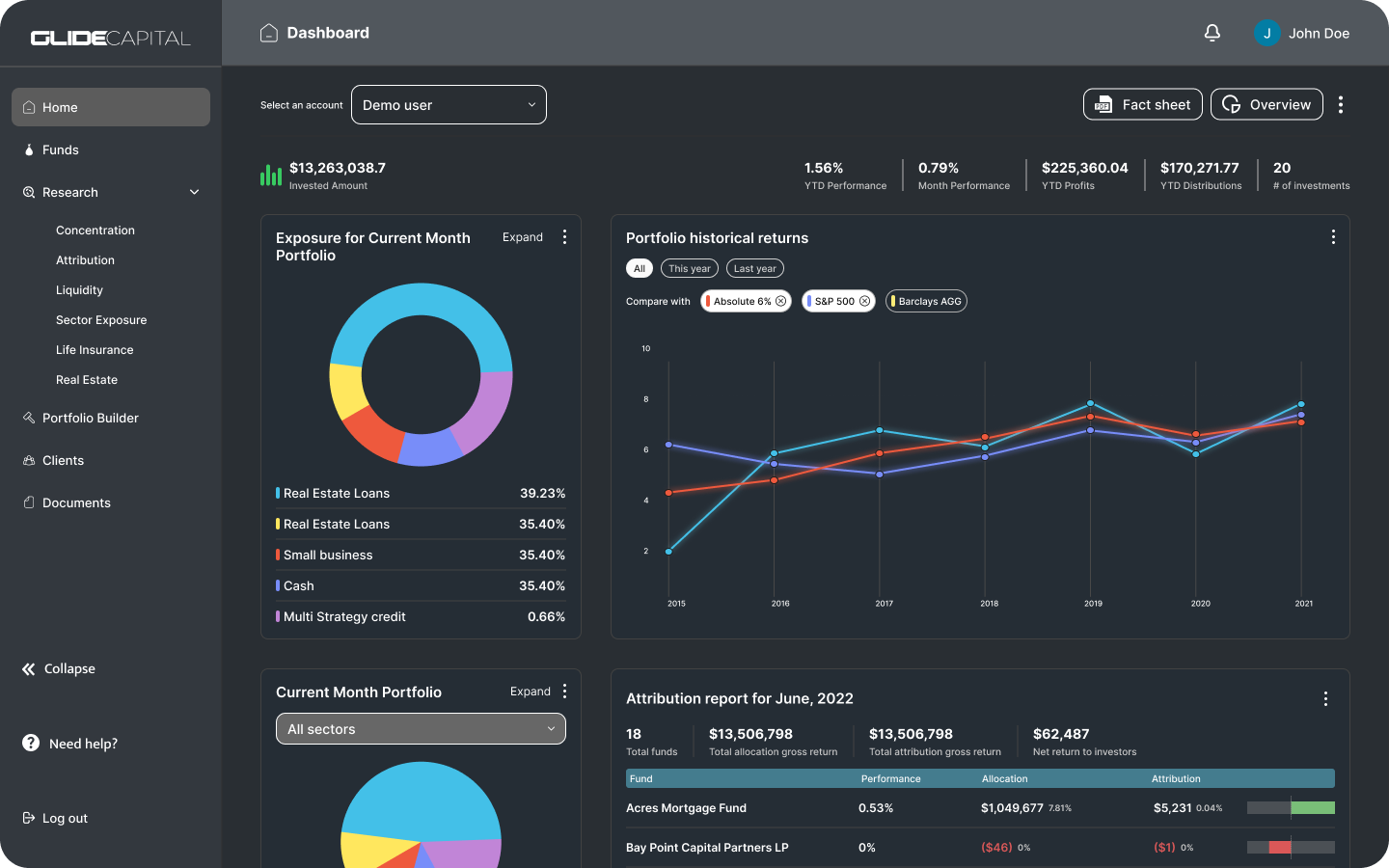Screen dimensions: 1389x868
Task: Click the Clients briefcase icon
Action: (x=29, y=460)
